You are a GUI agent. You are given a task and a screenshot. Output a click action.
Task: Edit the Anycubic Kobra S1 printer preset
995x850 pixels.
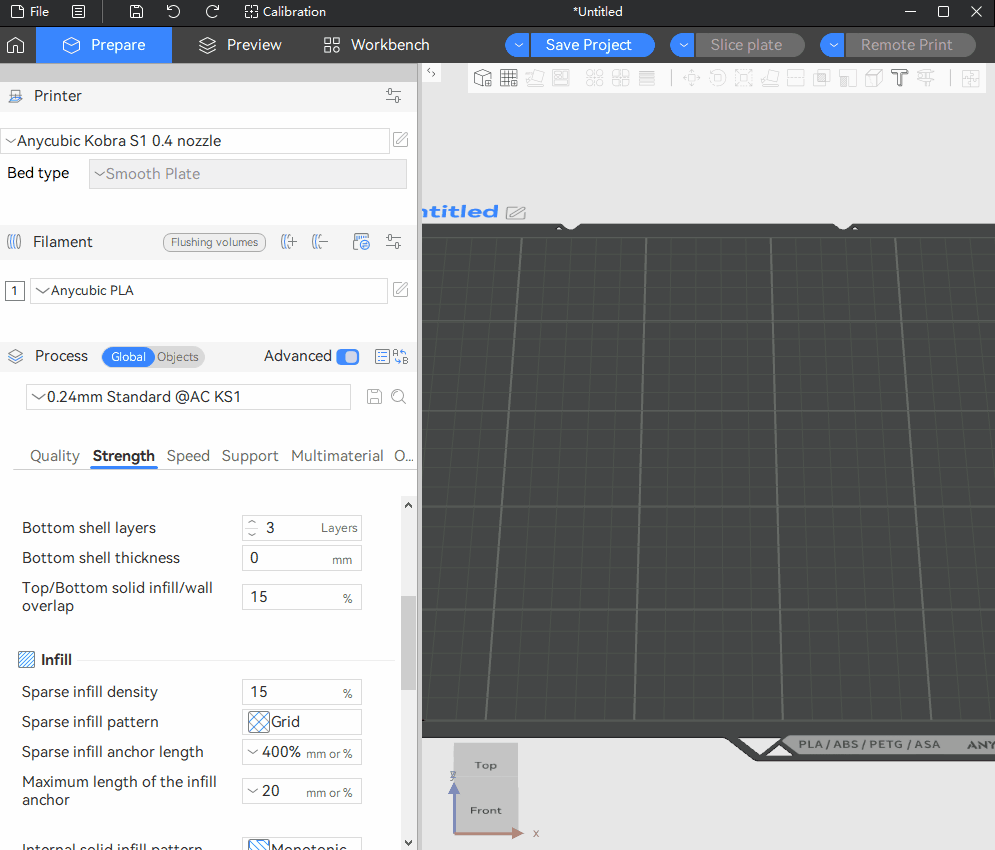coord(400,140)
